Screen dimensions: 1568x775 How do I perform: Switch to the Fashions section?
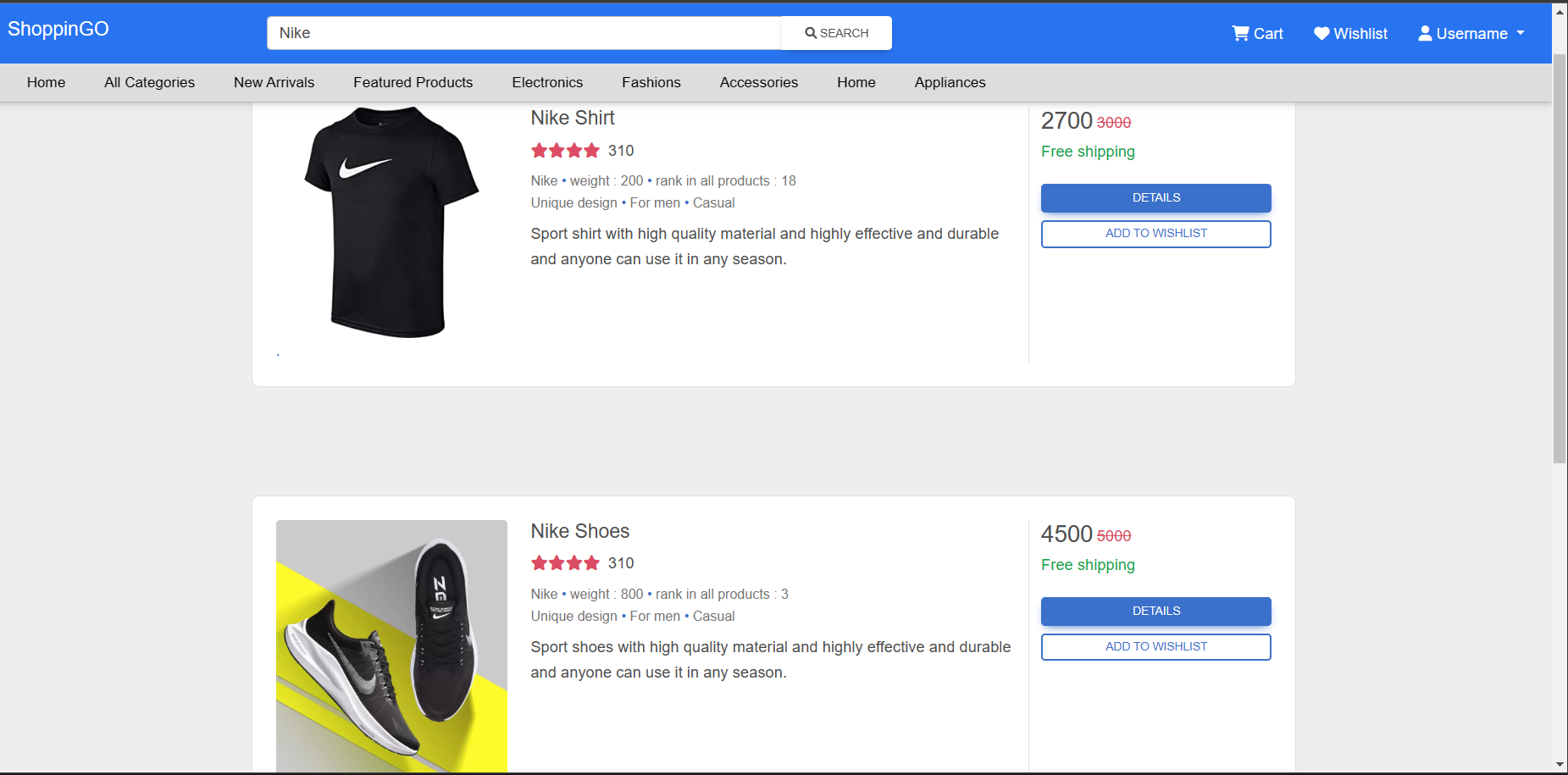pos(651,82)
